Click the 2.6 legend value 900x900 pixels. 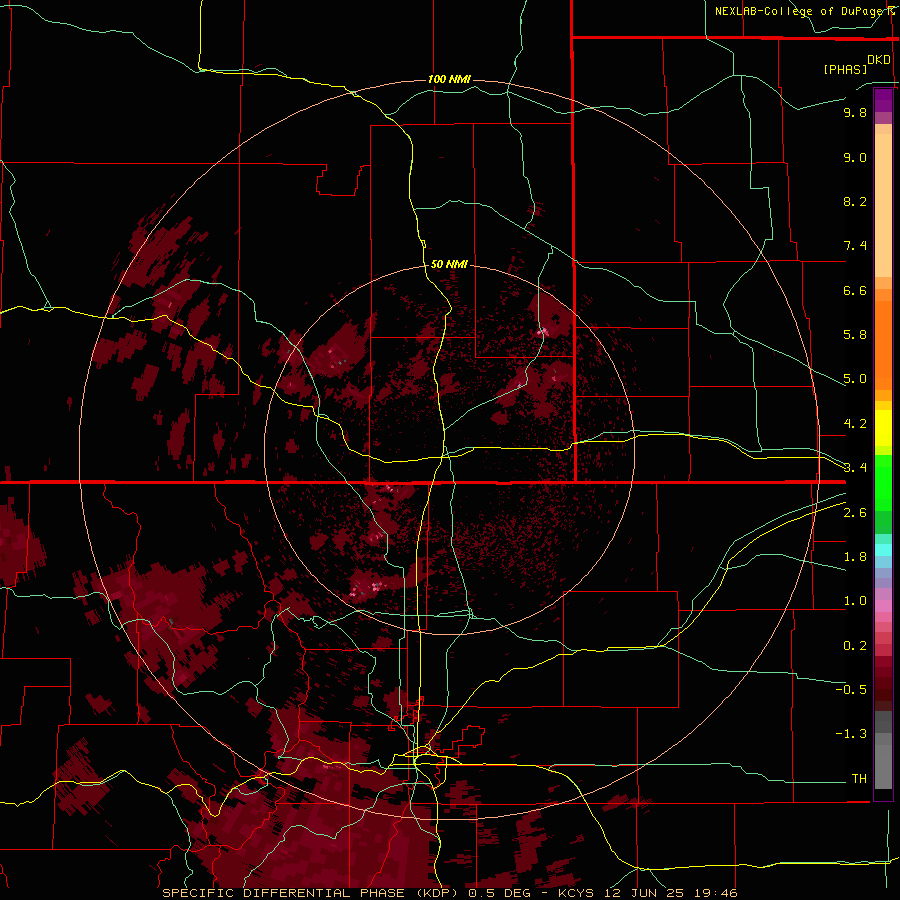tap(855, 513)
